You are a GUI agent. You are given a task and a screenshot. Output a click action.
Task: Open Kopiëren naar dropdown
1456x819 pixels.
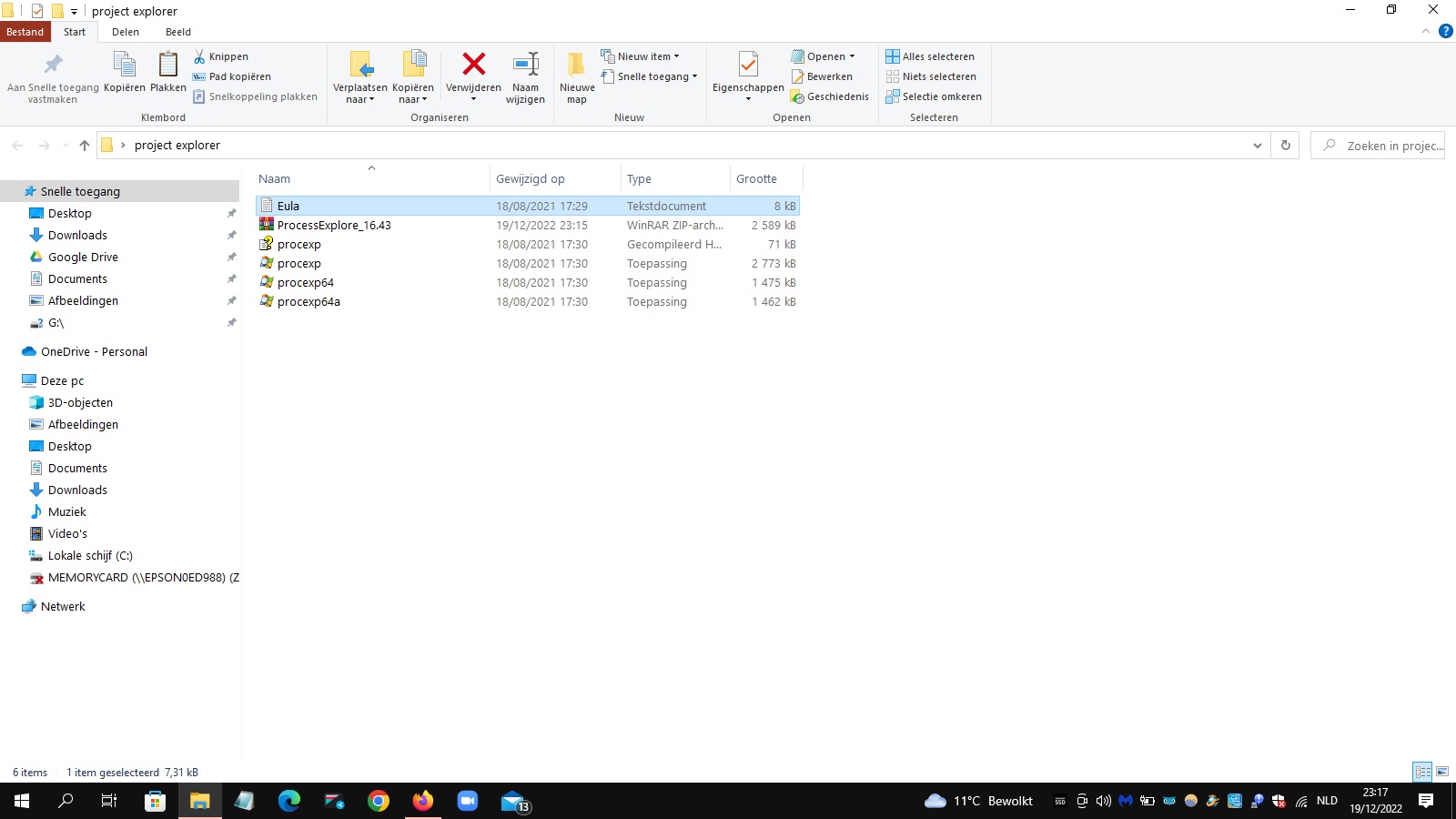tap(413, 77)
